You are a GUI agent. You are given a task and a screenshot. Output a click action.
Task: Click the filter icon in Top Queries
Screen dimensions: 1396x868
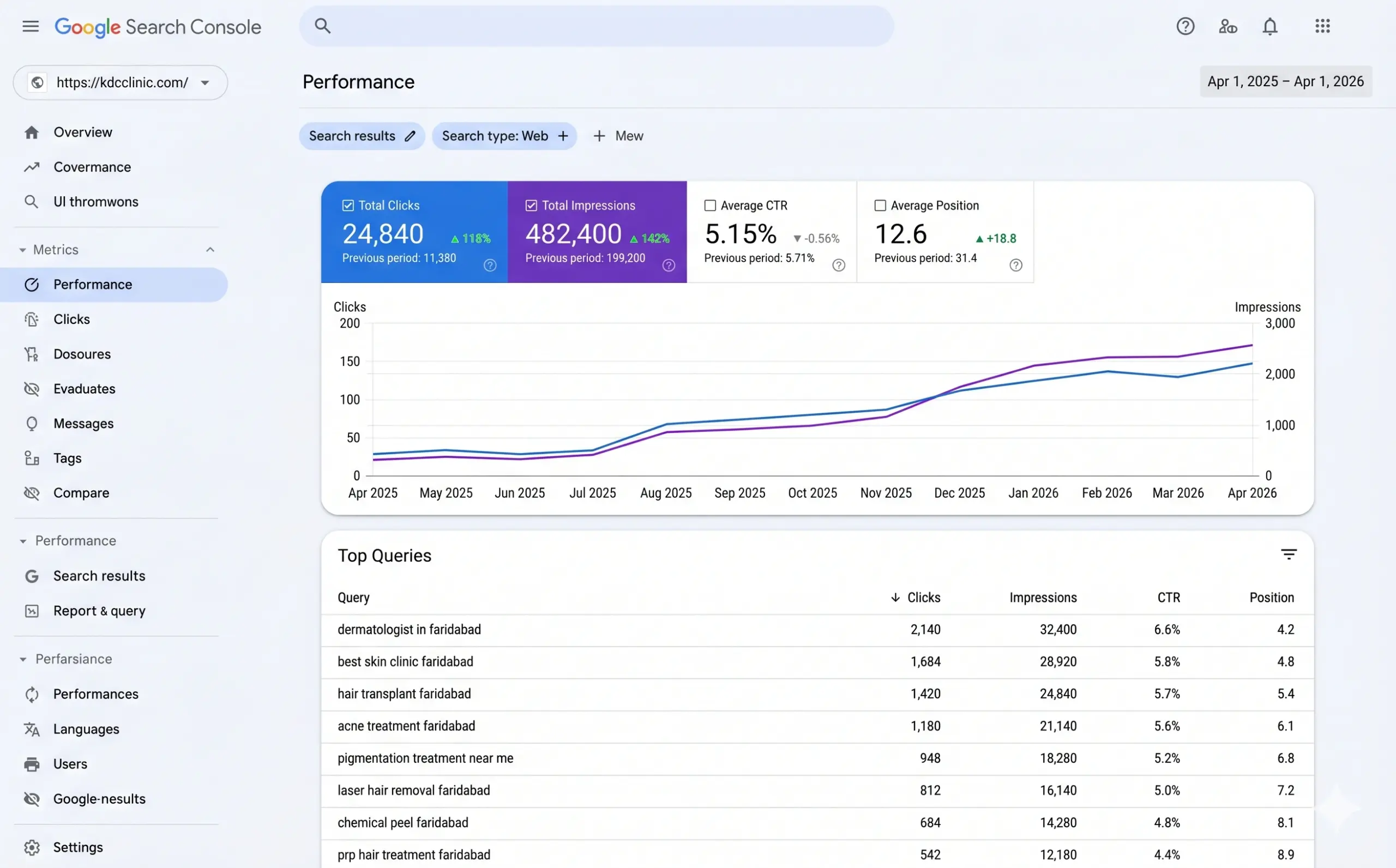pyautogui.click(x=1289, y=554)
